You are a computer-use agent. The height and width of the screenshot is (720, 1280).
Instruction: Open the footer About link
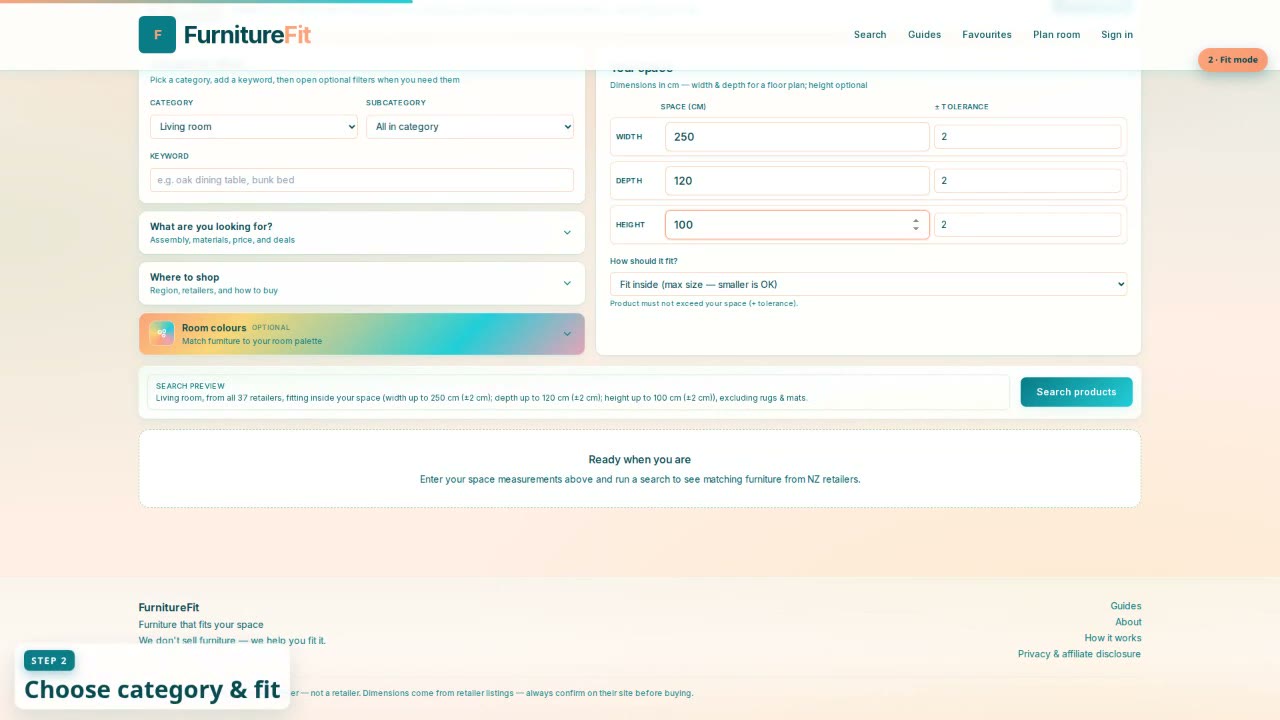1128,622
